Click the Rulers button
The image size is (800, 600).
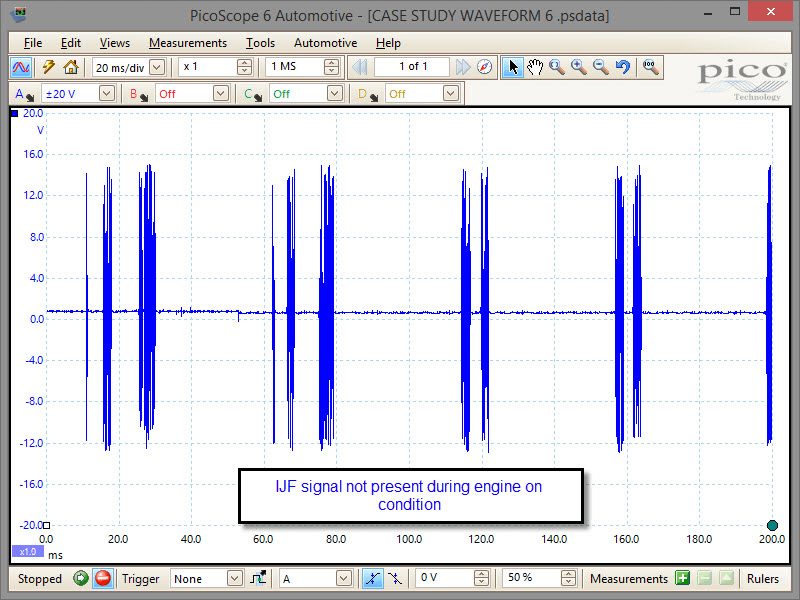coord(763,579)
